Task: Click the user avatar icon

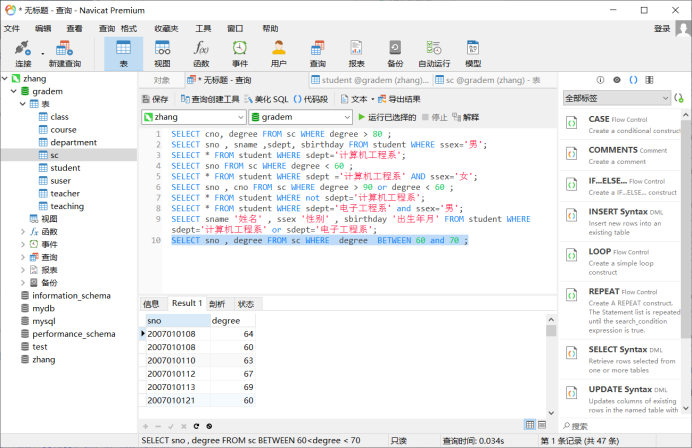Action: [683, 30]
